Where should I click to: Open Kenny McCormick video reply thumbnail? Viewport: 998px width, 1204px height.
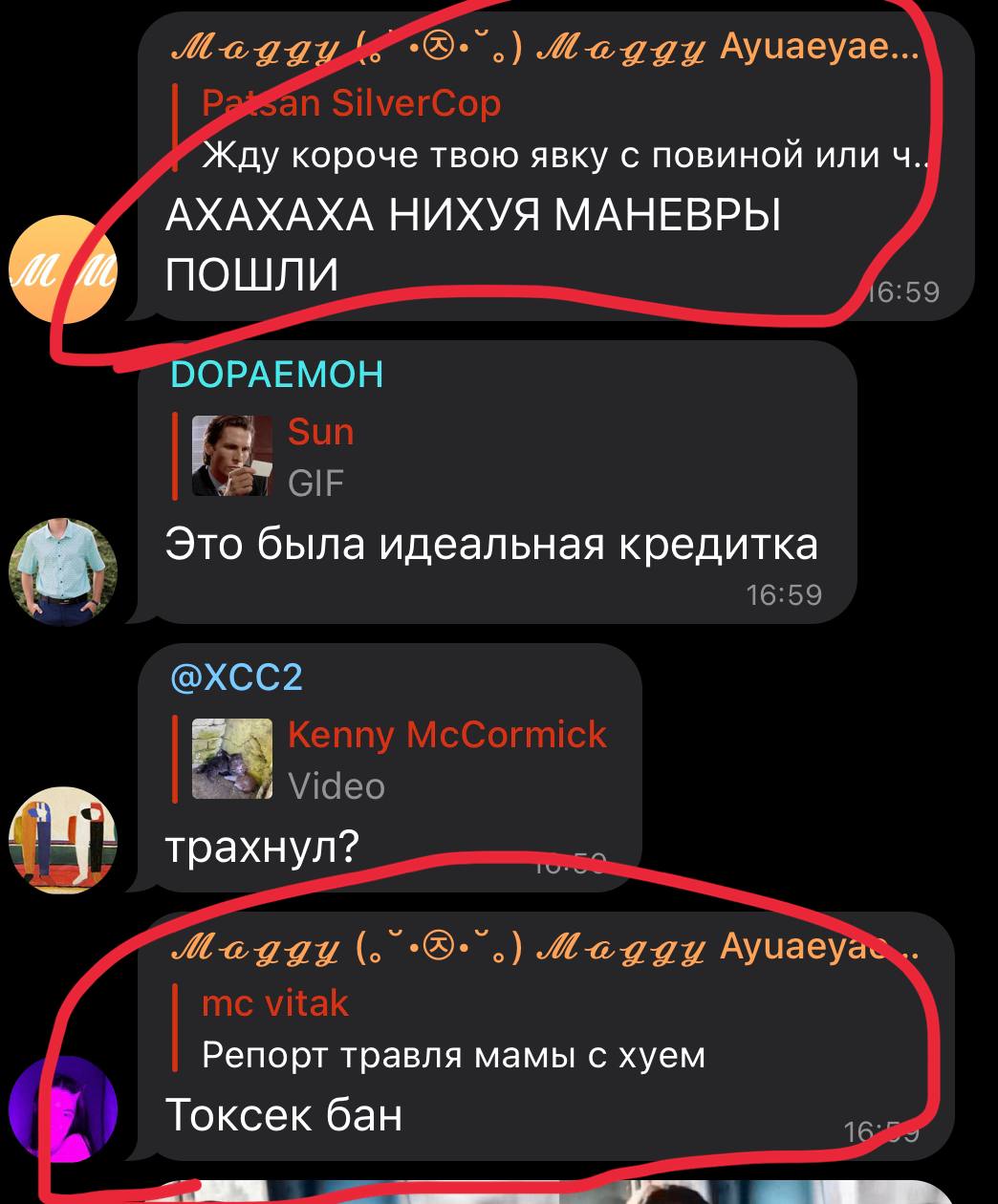coord(232,760)
